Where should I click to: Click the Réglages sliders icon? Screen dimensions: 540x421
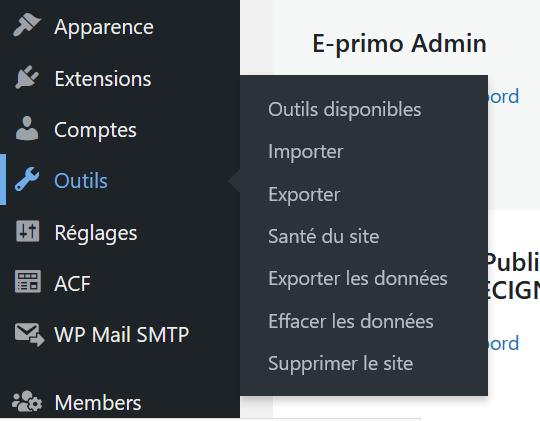pyautogui.click(x=28, y=231)
